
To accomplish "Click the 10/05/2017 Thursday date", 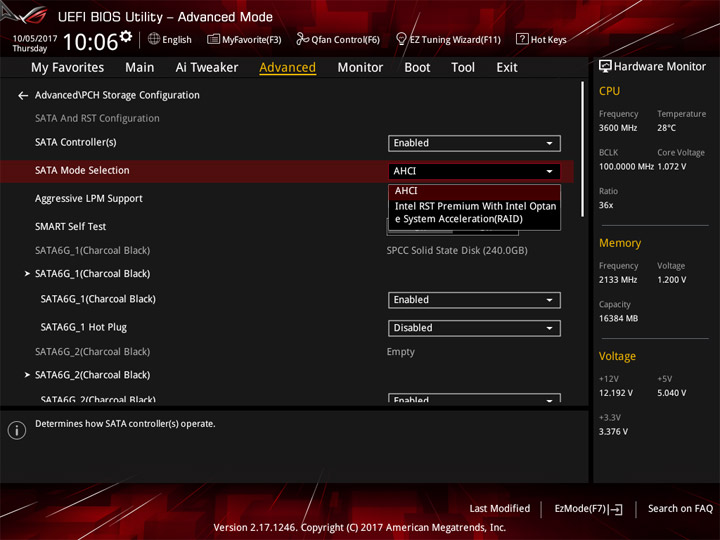I will pyautogui.click(x=35, y=43).
